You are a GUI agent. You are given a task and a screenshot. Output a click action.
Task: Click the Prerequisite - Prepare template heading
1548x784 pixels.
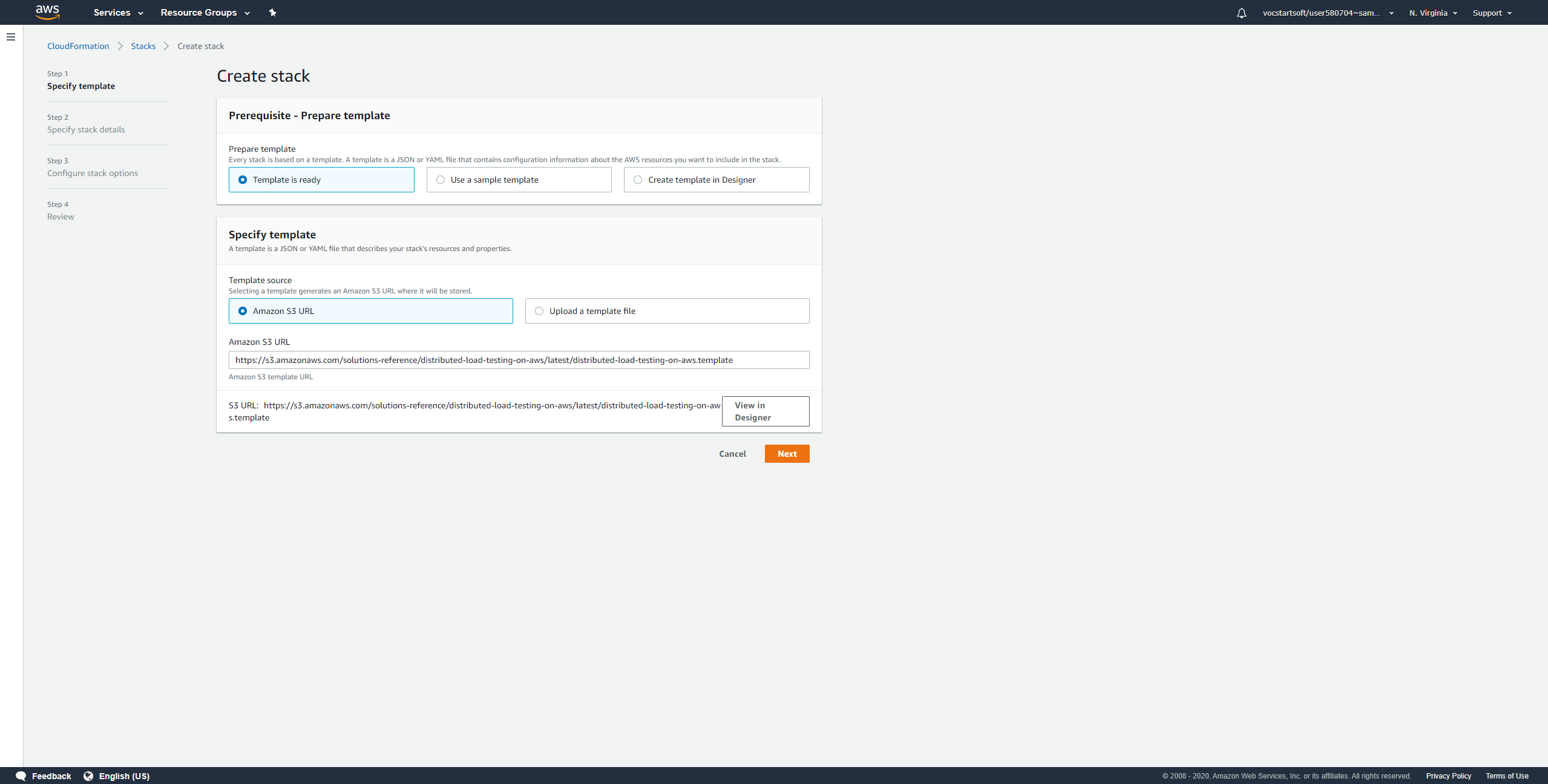(x=309, y=116)
